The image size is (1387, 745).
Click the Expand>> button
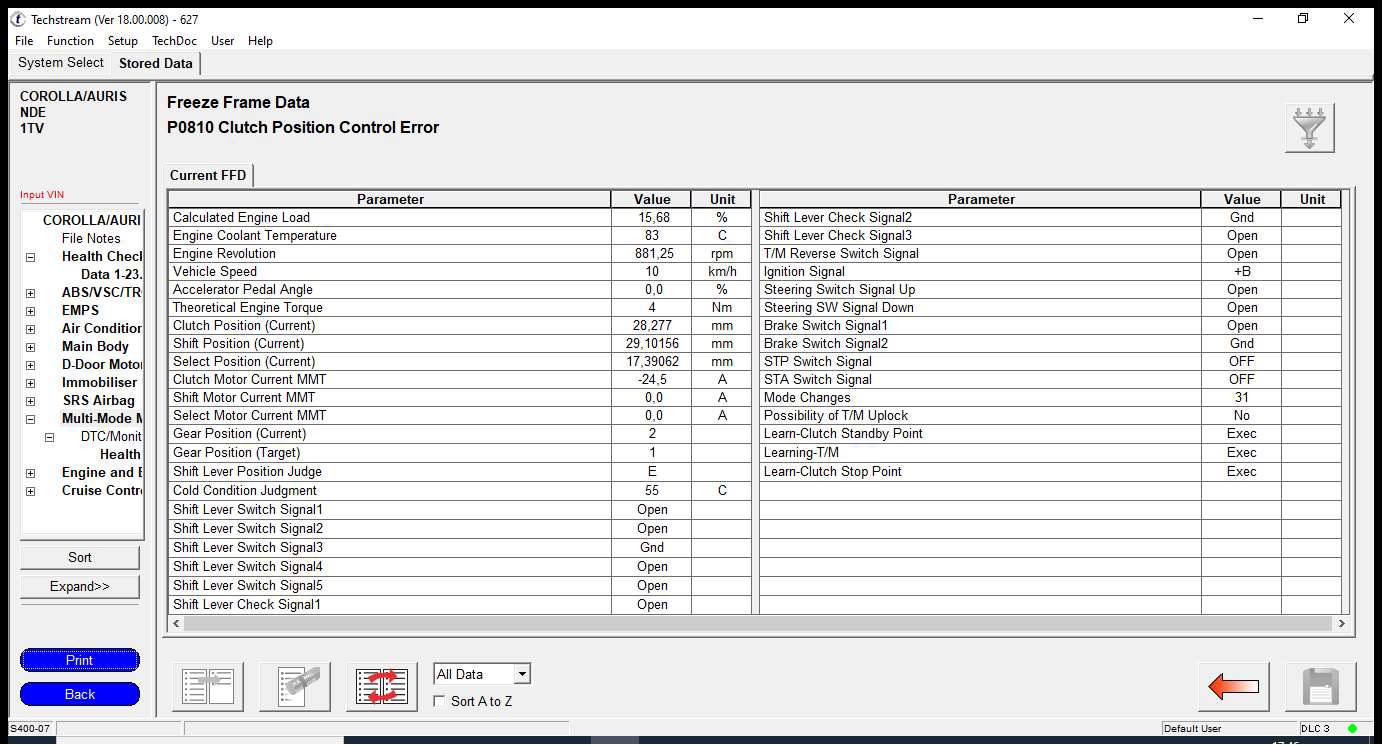pyautogui.click(x=80, y=586)
